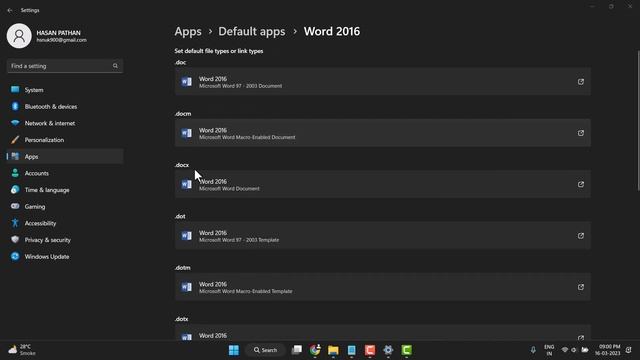Image resolution: width=640 pixels, height=360 pixels.
Task: Open the Windows Start menu
Action: [x=234, y=350]
